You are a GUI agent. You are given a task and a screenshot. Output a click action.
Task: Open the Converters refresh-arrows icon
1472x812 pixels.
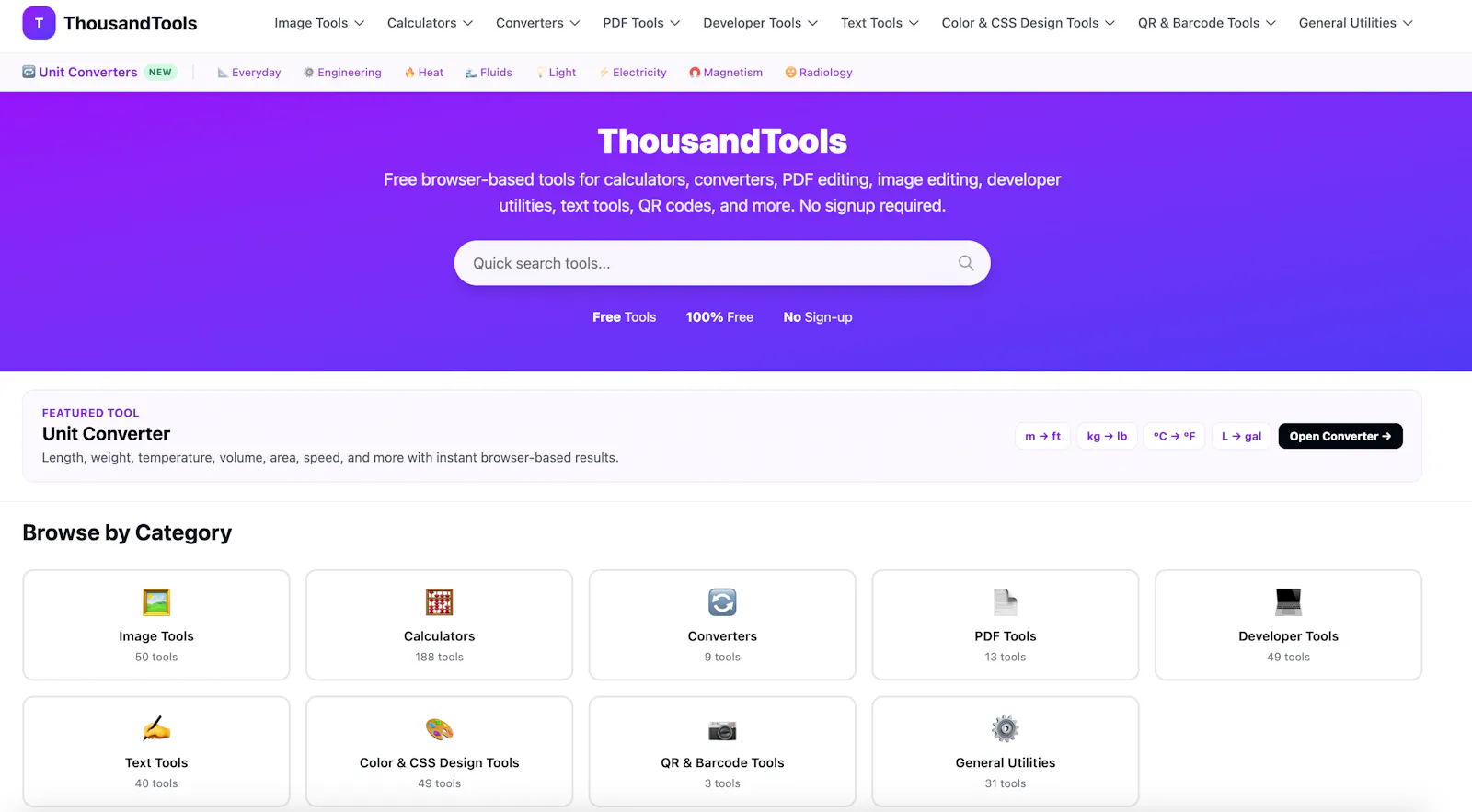click(x=722, y=602)
